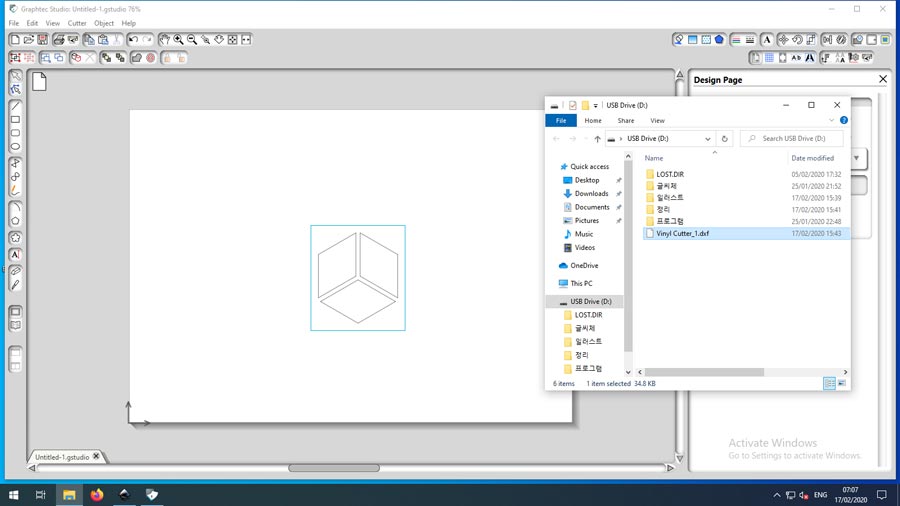
Task: Open the Design Page dropdown arrow
Action: [856, 158]
